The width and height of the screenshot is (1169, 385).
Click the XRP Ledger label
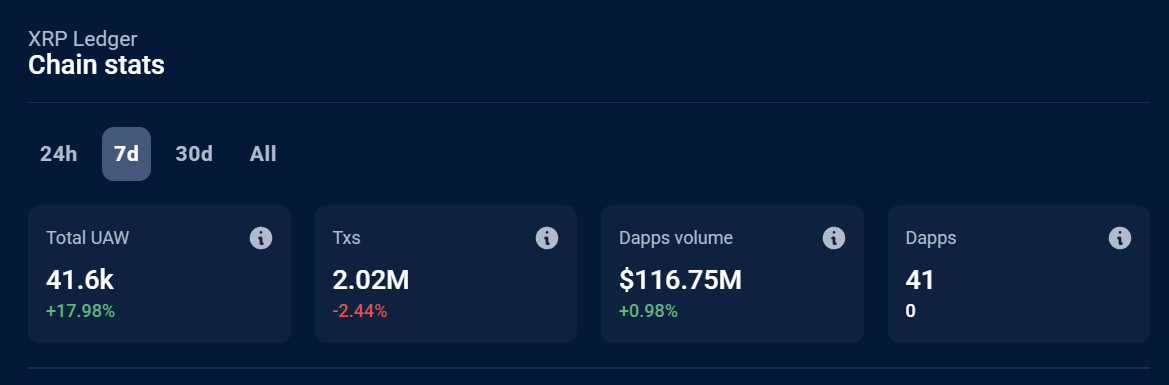pyautogui.click(x=83, y=39)
